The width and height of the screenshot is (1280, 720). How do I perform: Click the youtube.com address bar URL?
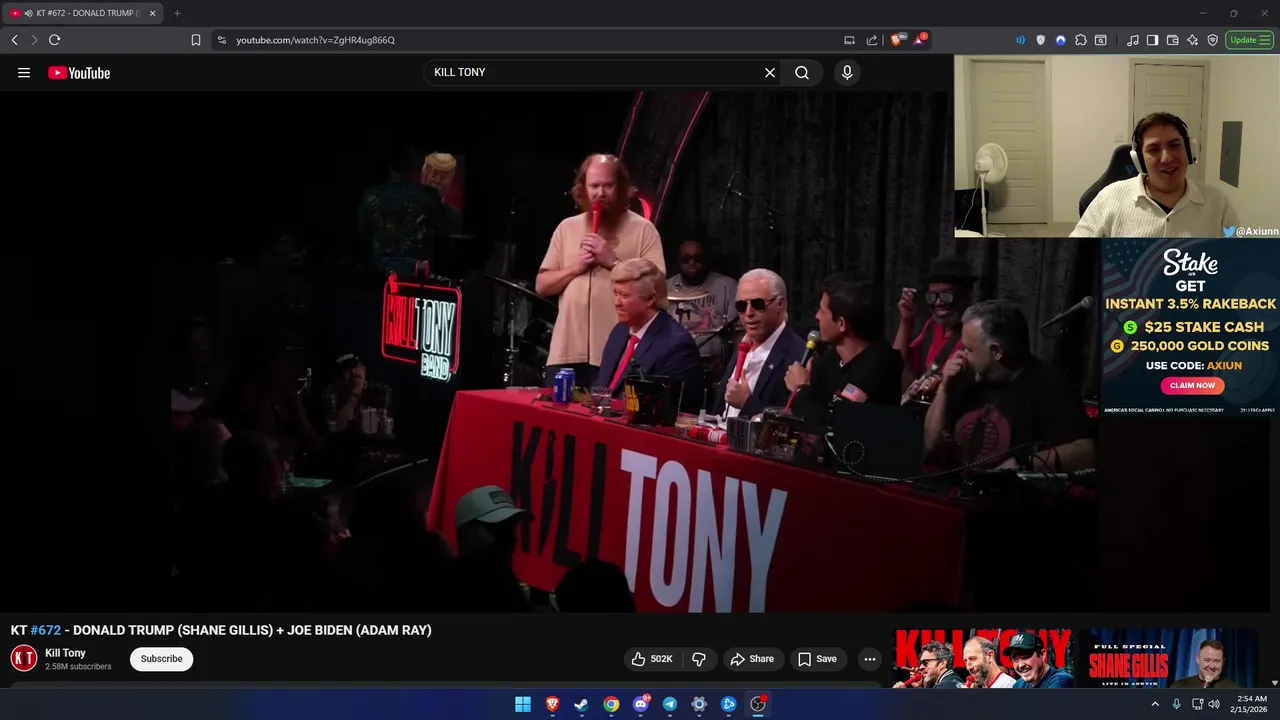coord(315,40)
